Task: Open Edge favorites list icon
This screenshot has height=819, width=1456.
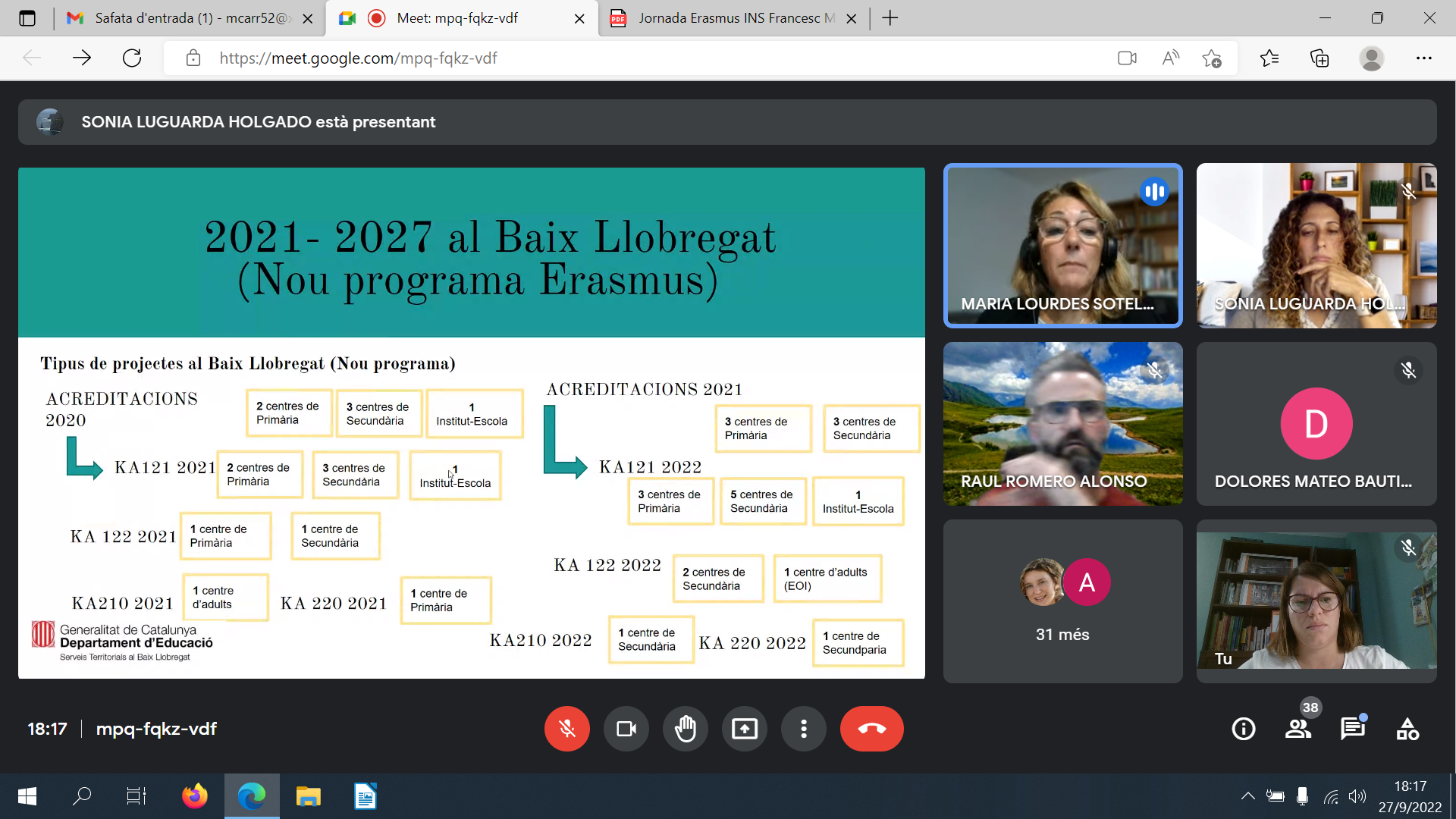Action: point(1269,58)
